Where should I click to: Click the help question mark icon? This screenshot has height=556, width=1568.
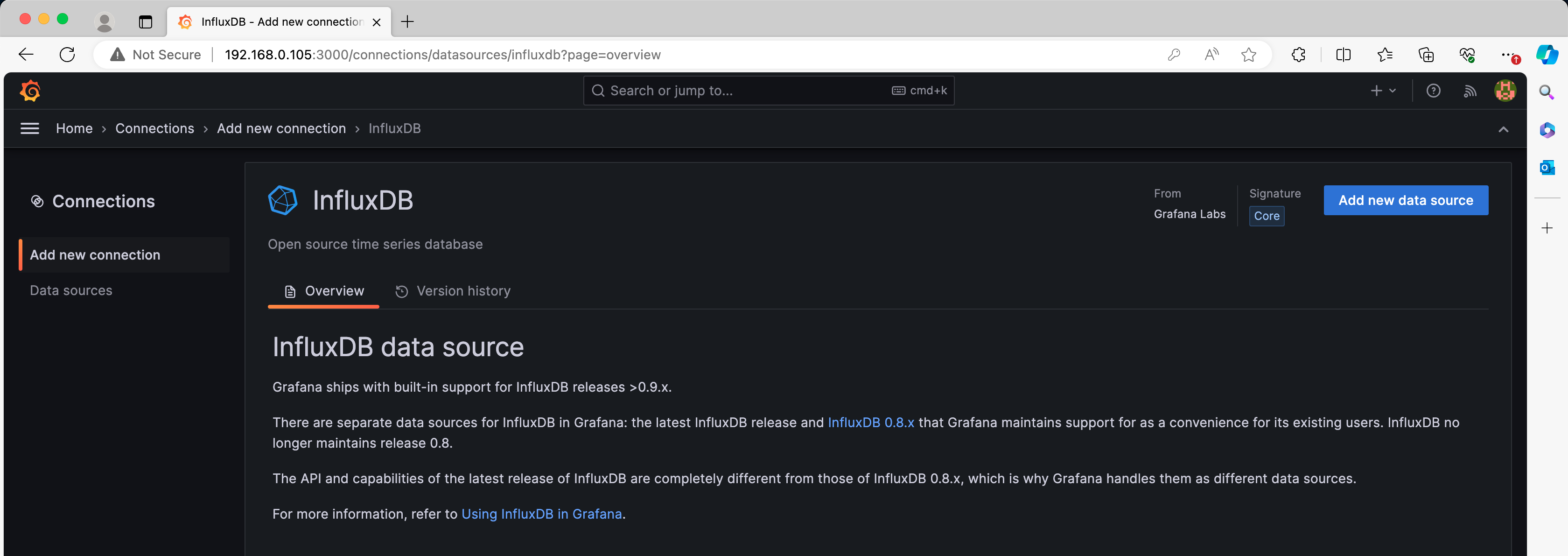point(1433,91)
